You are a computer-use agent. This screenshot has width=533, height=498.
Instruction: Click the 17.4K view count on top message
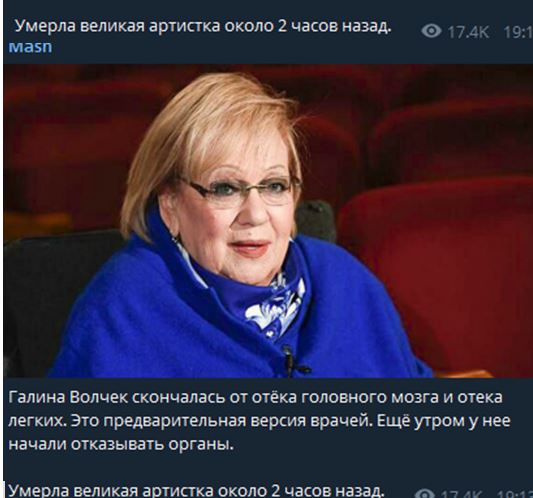pyautogui.click(x=468, y=32)
